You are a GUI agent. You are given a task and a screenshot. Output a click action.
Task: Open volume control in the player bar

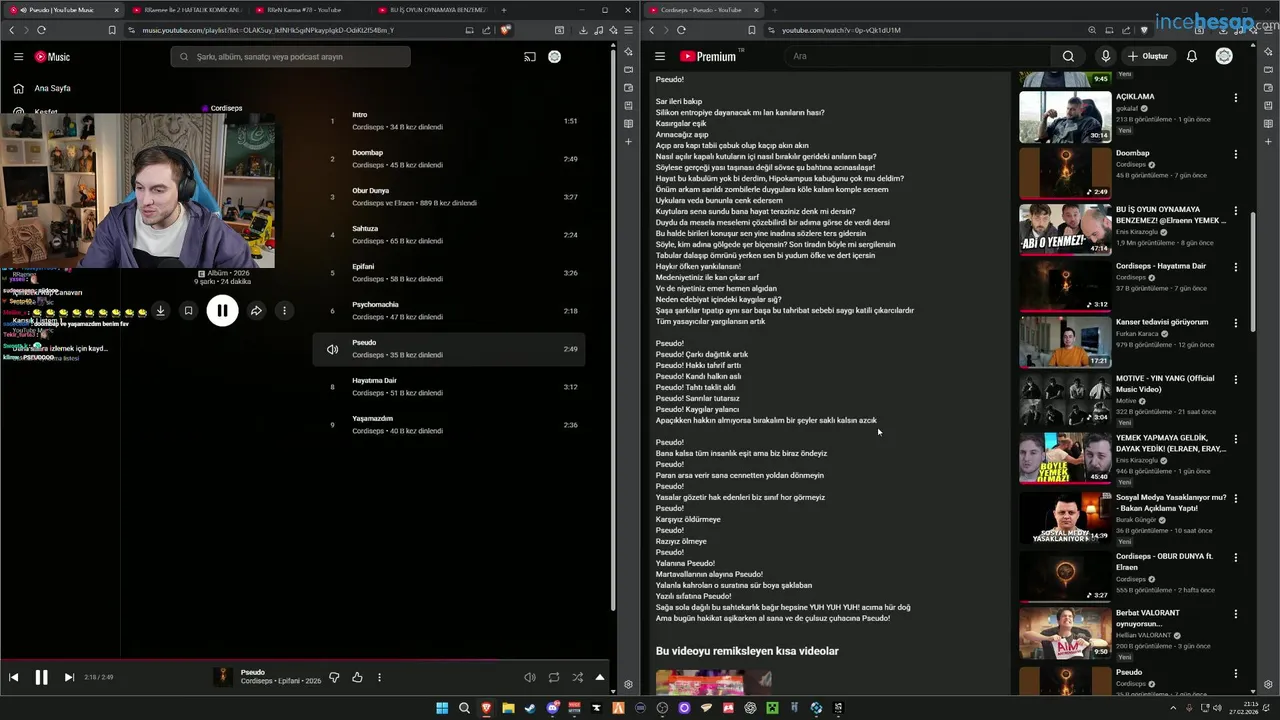click(x=530, y=677)
